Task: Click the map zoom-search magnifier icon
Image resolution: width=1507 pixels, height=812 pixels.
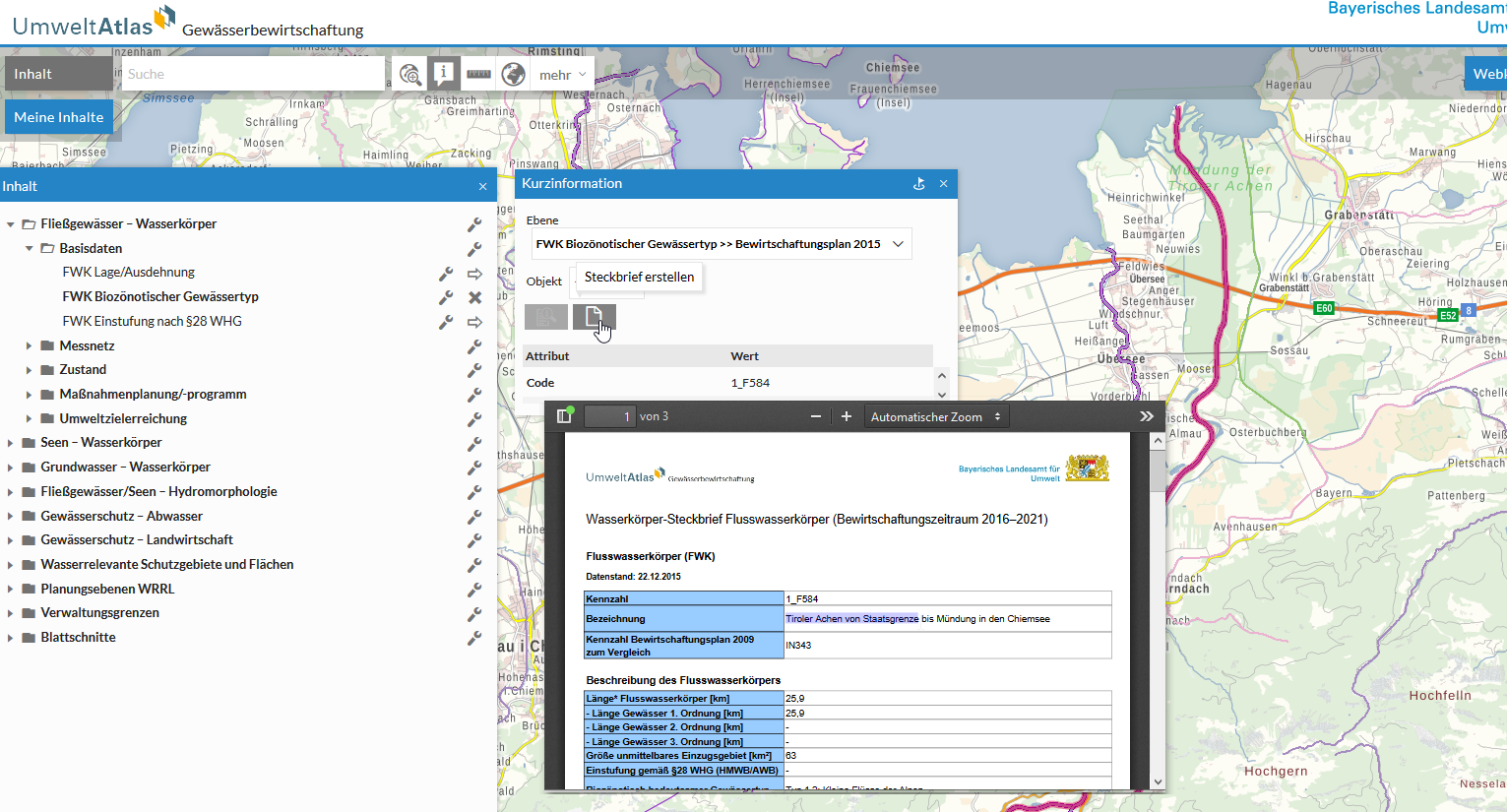Action: (x=409, y=75)
